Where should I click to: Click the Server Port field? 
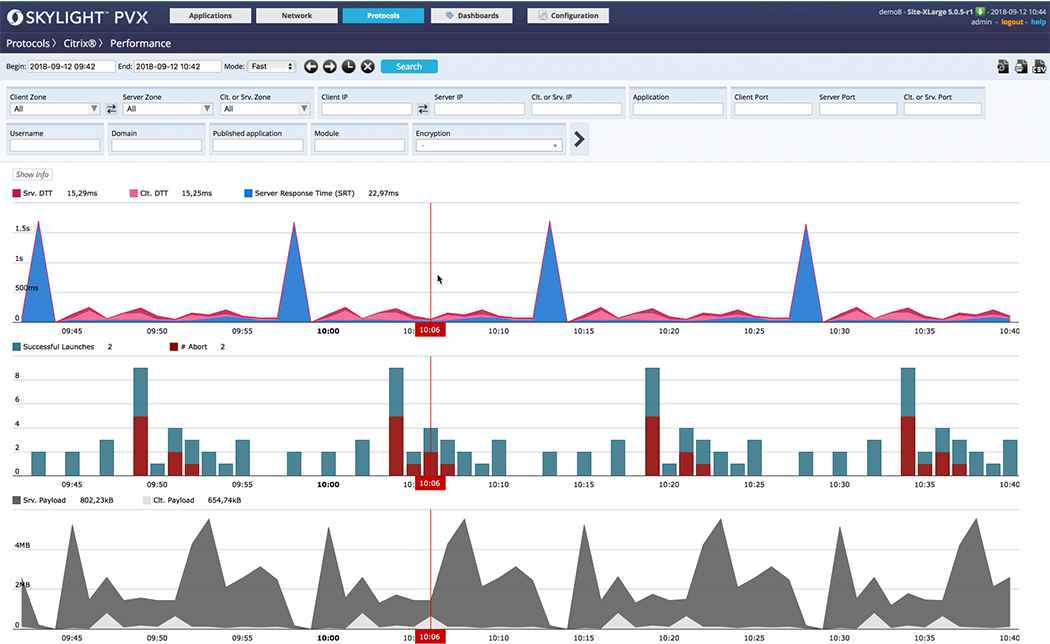tap(858, 108)
